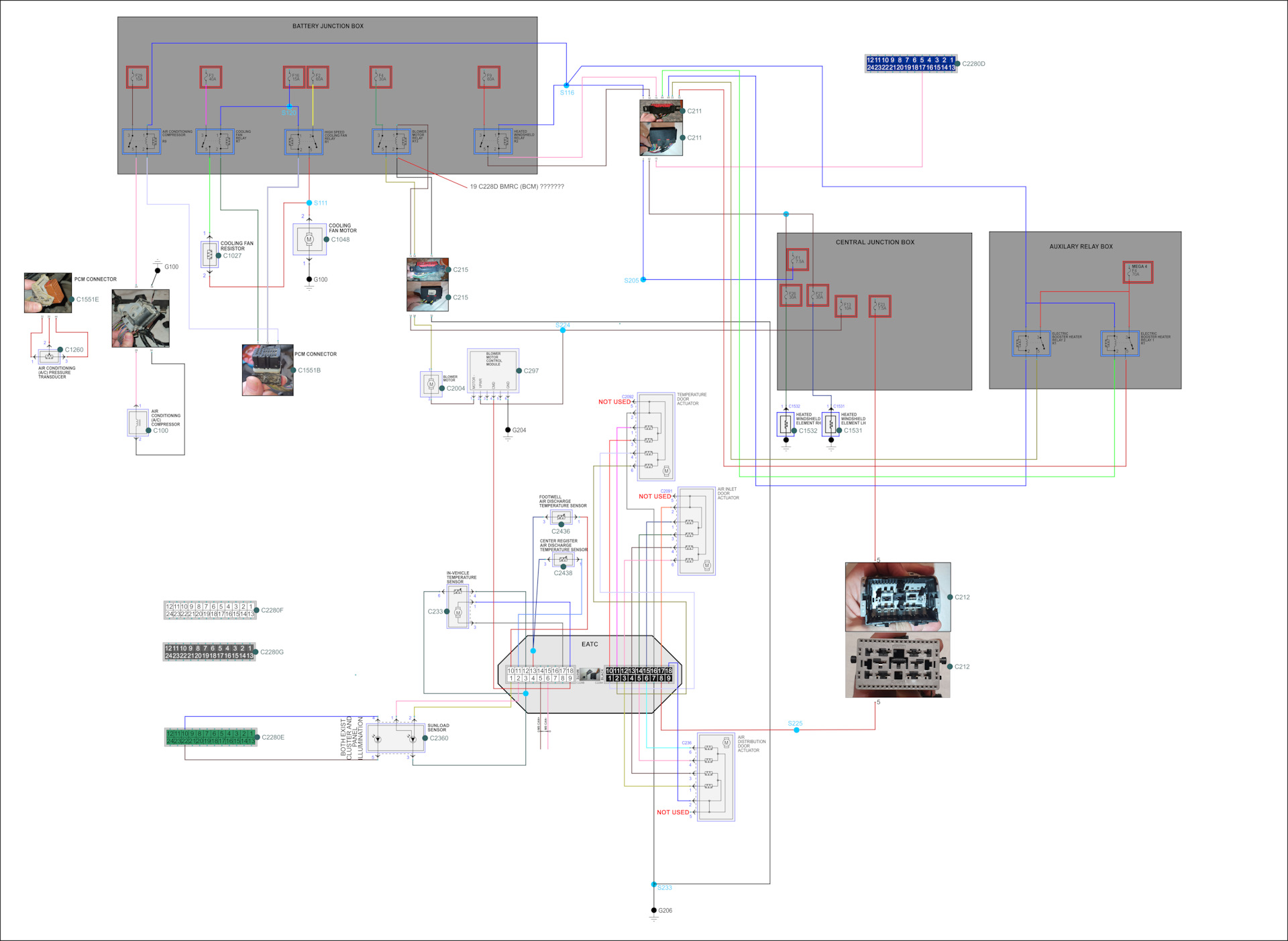Select the A/C Compressor C100 coil symbol
Viewport: 1288px width, 941px height.
click(x=138, y=422)
